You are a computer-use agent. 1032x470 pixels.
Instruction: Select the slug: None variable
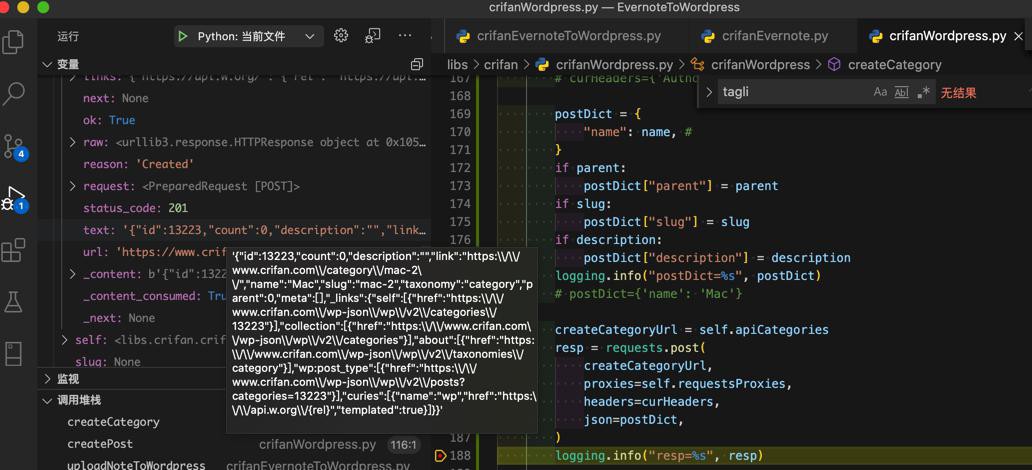click(x=108, y=361)
